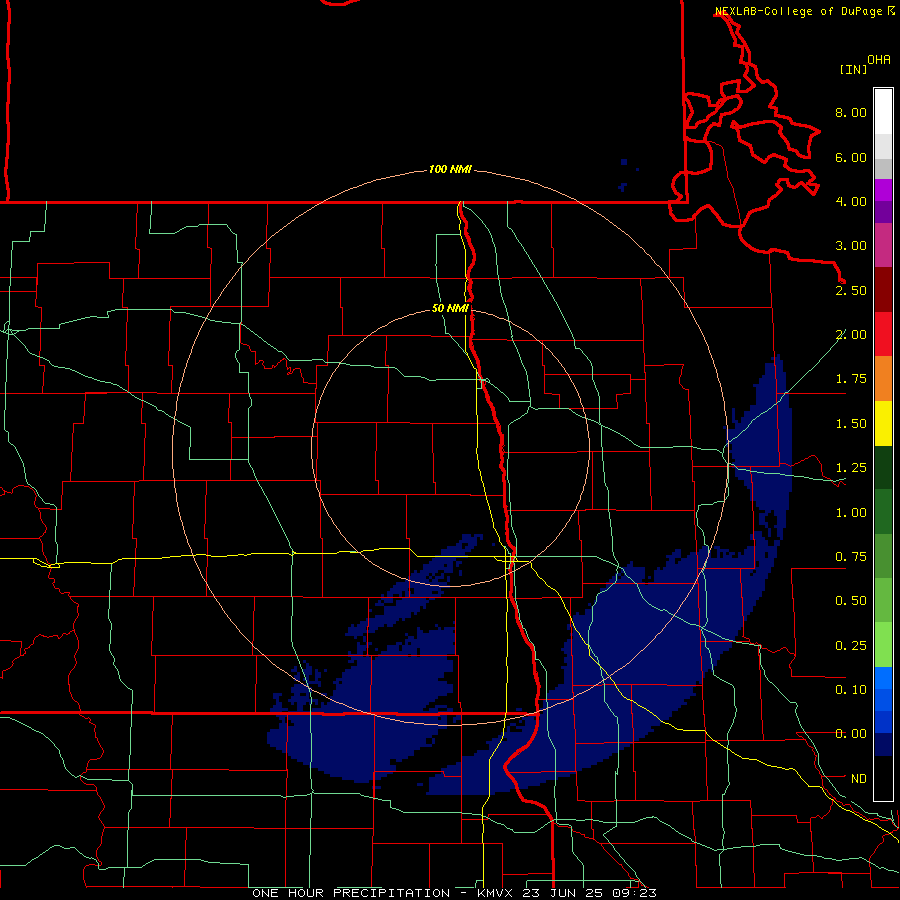Click the pink magenta legend swatch
900x900 pixels.
pos(883,246)
